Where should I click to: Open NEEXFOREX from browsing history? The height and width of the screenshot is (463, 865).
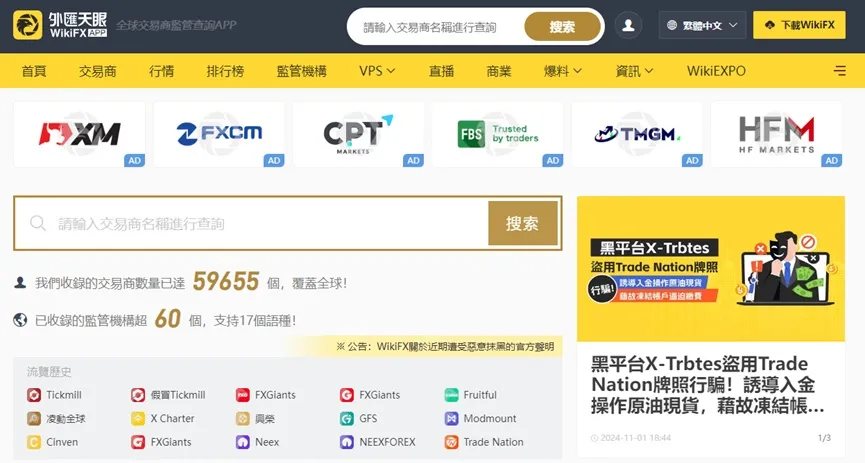pos(387,442)
